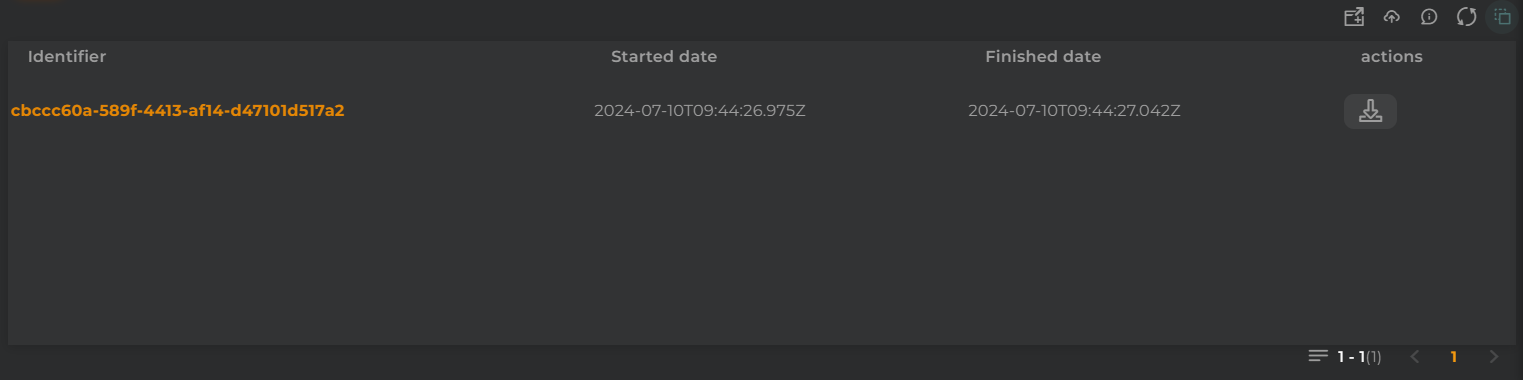Refresh the list with circular arrows icon
Viewport: 1523px width, 380px height.
pos(1466,17)
